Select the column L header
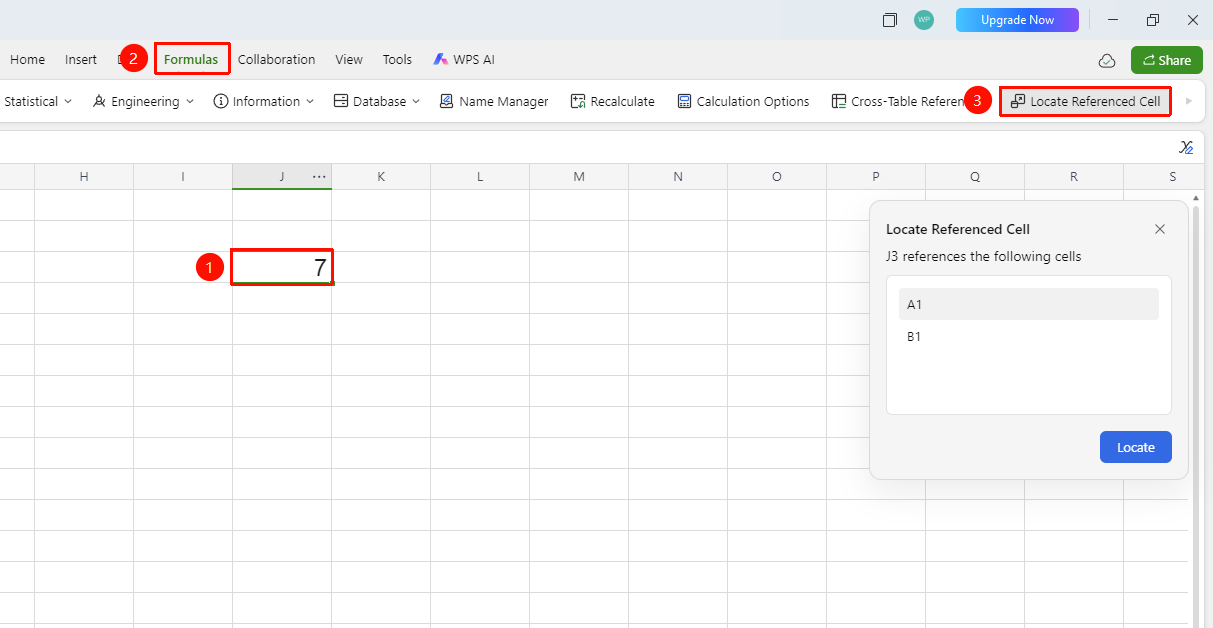Screen dimensions: 1213x628 tap(480, 177)
